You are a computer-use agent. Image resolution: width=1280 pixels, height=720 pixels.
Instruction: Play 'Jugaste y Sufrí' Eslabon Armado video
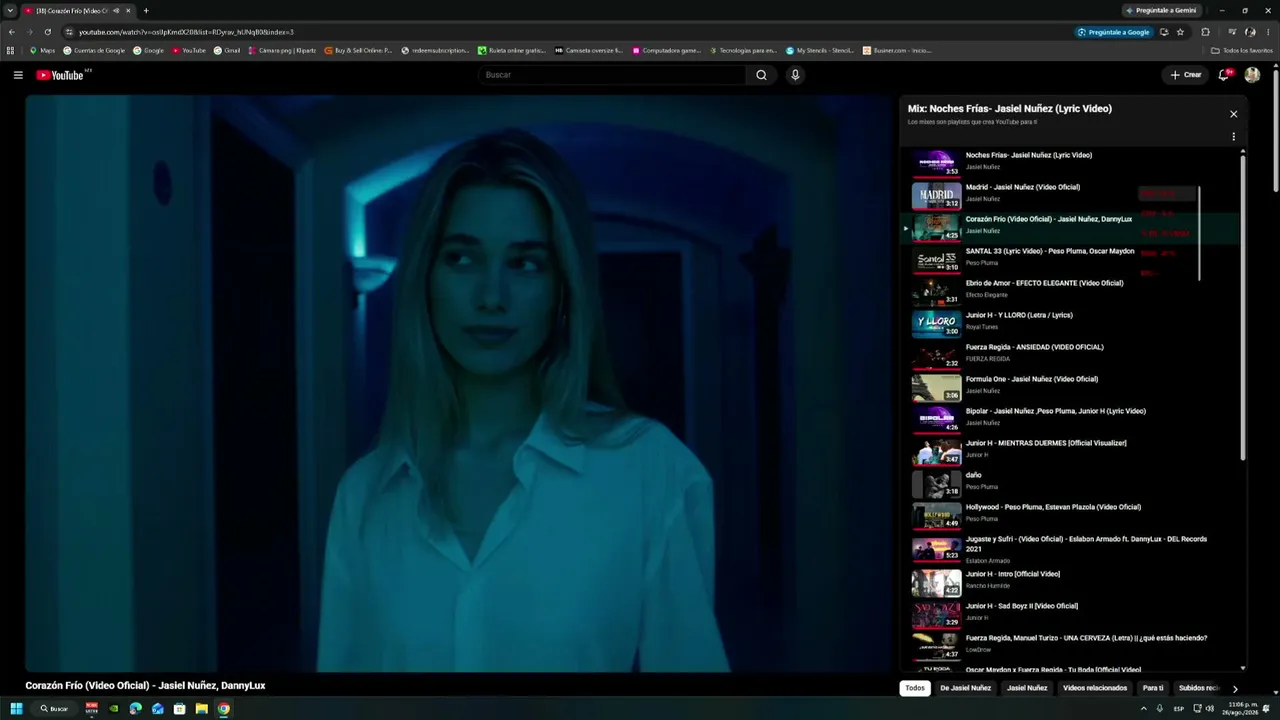click(936, 549)
